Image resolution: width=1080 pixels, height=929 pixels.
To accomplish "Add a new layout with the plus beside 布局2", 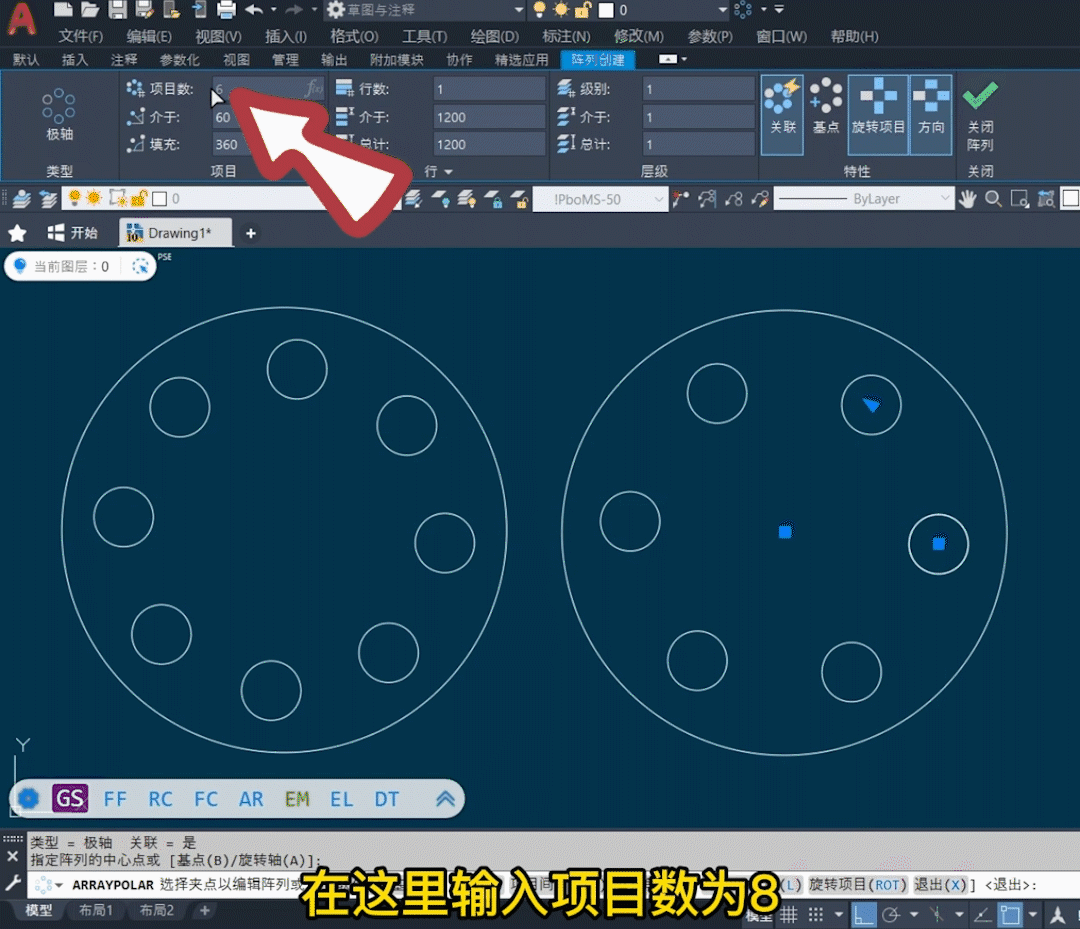I will point(205,910).
